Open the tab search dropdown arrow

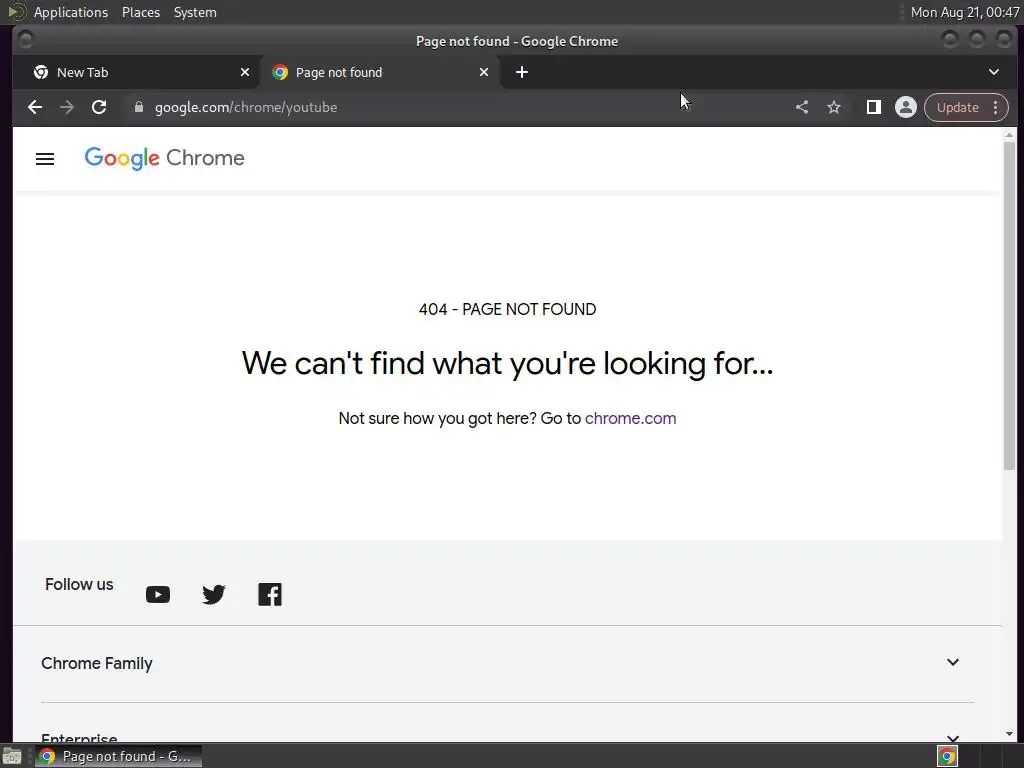tap(994, 72)
